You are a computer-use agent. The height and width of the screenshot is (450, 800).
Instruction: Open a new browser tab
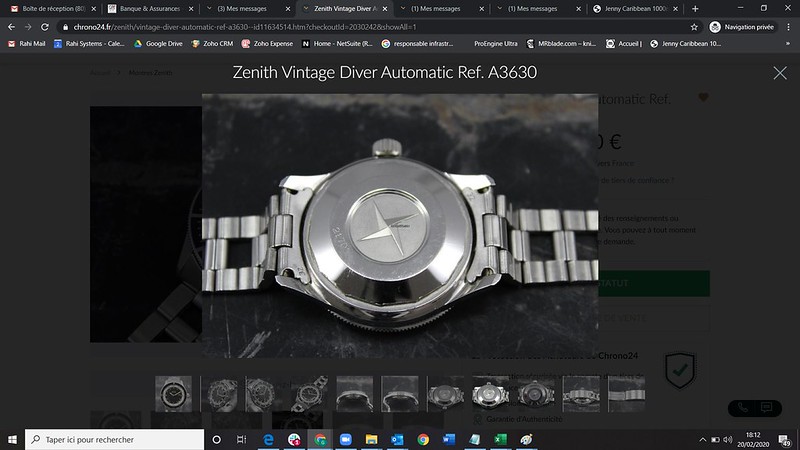(695, 9)
